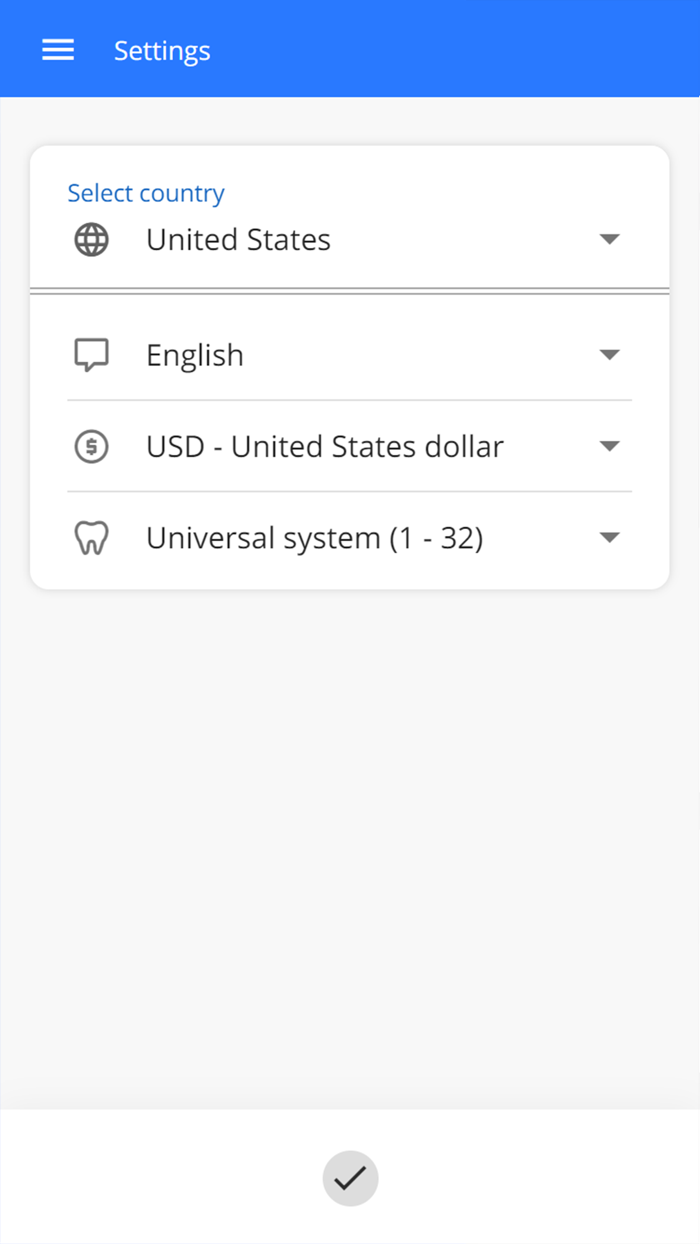The width and height of the screenshot is (700, 1244).
Task: Click the speech bubble language icon
Action: [x=92, y=355]
